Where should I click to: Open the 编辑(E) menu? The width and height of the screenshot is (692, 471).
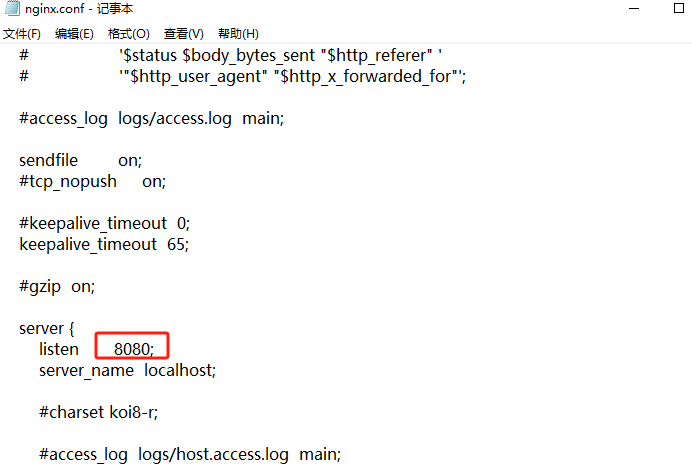click(74, 34)
